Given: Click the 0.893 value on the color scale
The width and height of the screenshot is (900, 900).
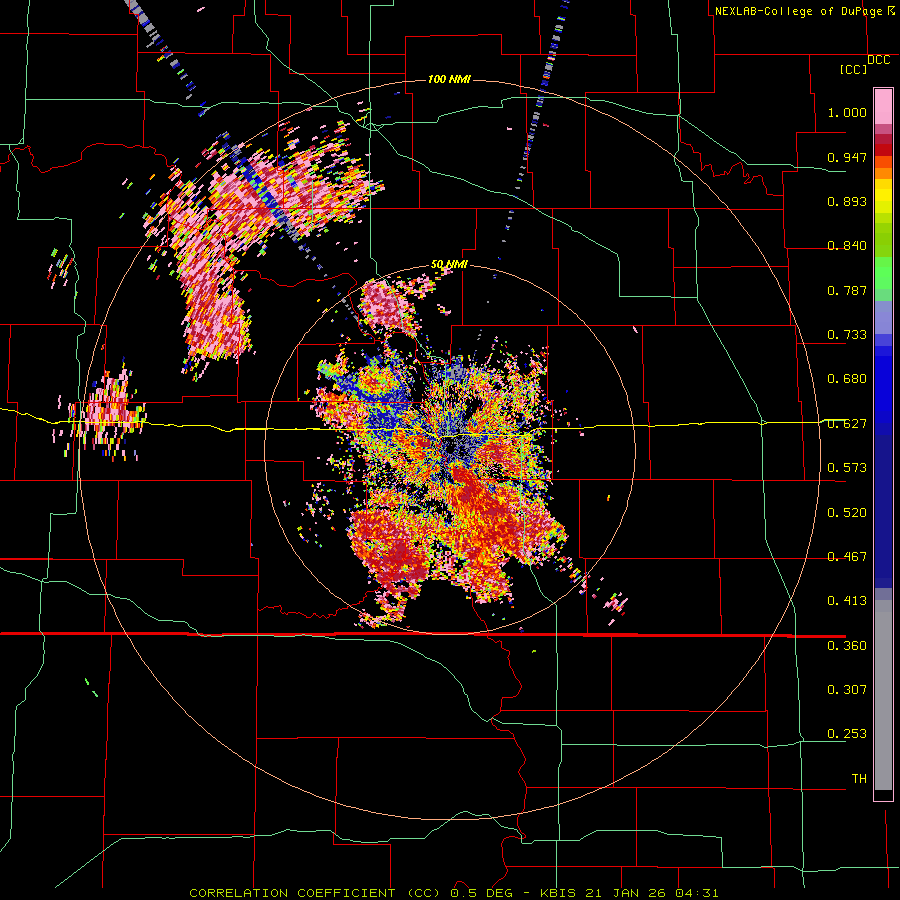Looking at the screenshot, I should point(847,201).
